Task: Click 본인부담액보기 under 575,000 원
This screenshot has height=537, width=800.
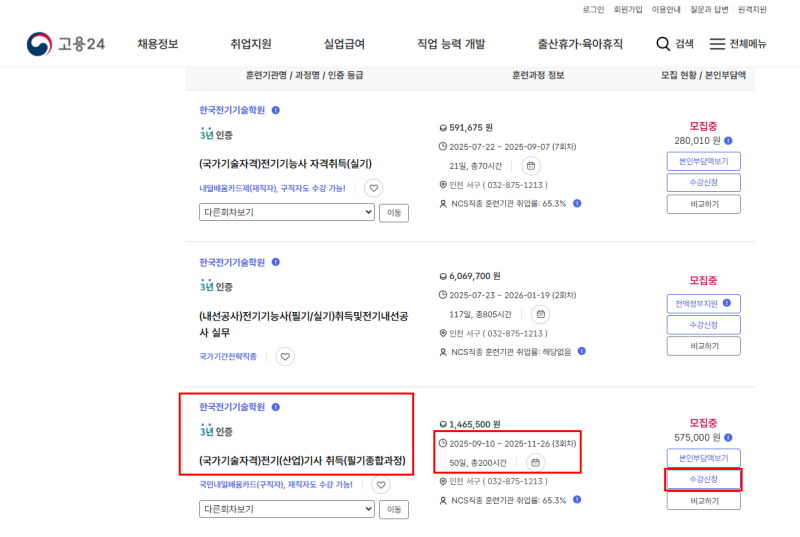Action: 704,458
